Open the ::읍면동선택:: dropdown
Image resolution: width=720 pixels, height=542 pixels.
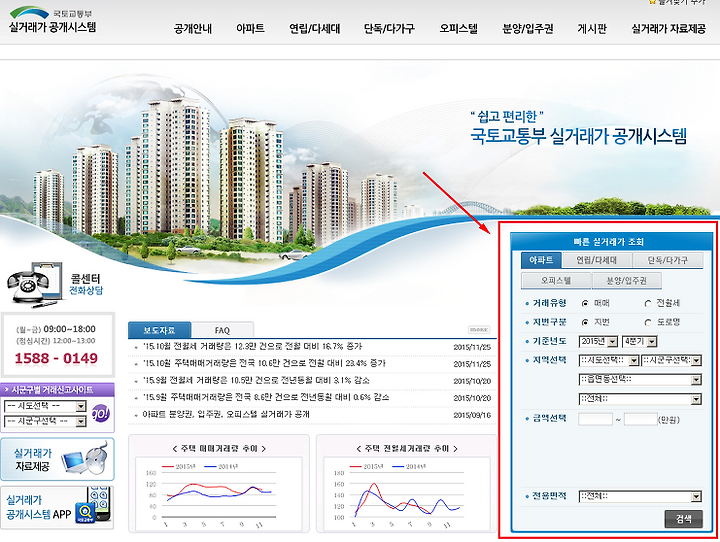[x=640, y=379]
